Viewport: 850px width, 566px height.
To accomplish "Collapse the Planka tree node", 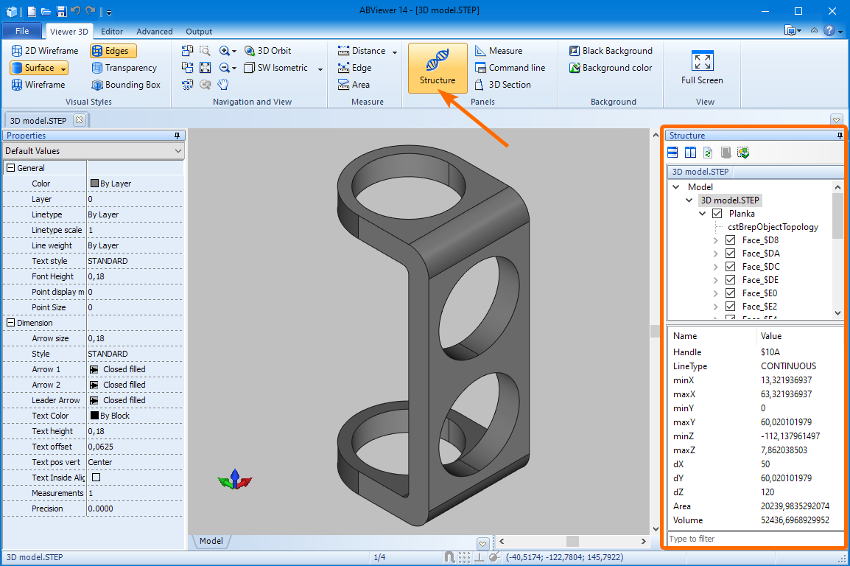I will (703, 214).
